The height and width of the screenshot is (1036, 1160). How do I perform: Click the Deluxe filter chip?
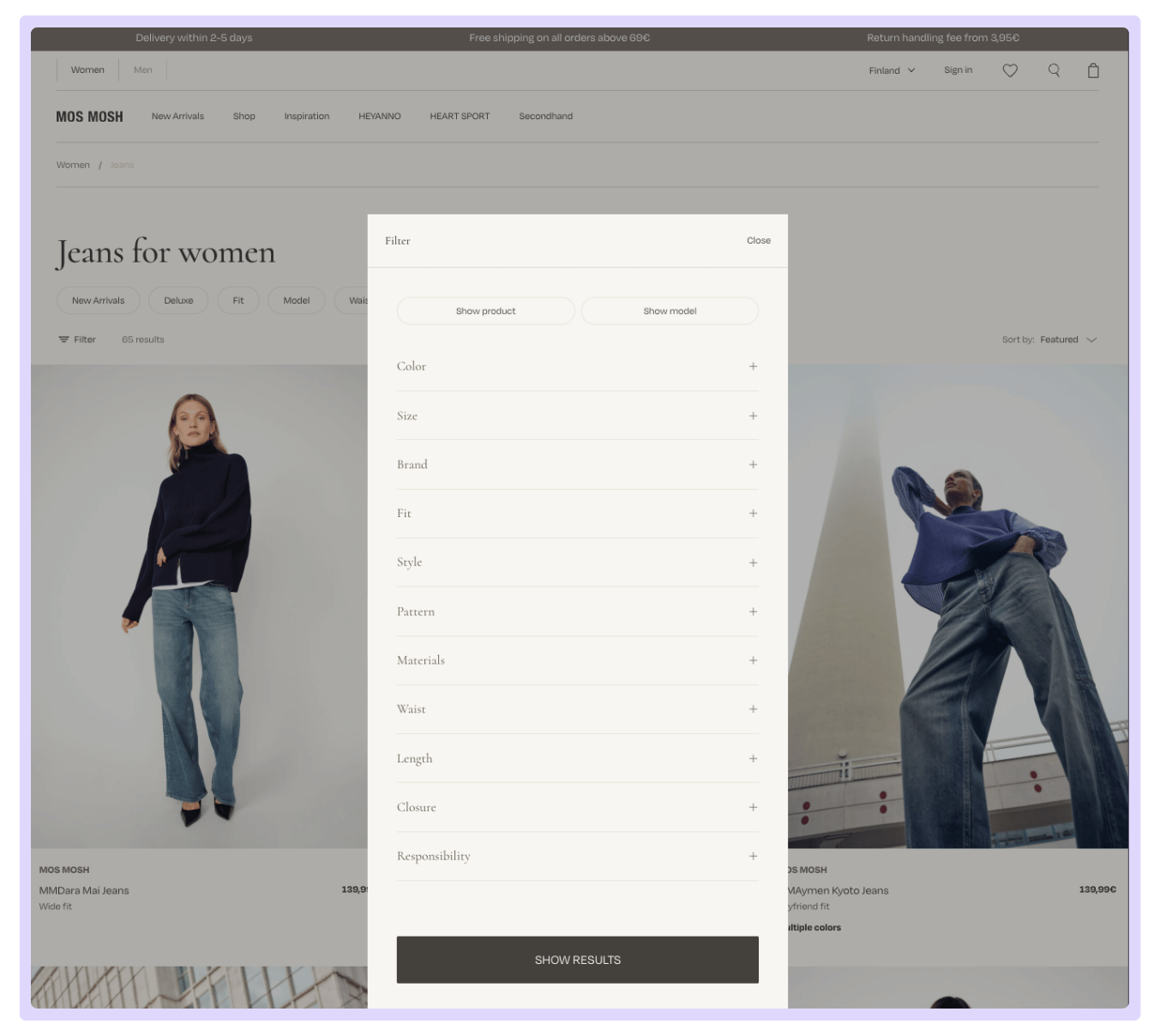point(178,301)
